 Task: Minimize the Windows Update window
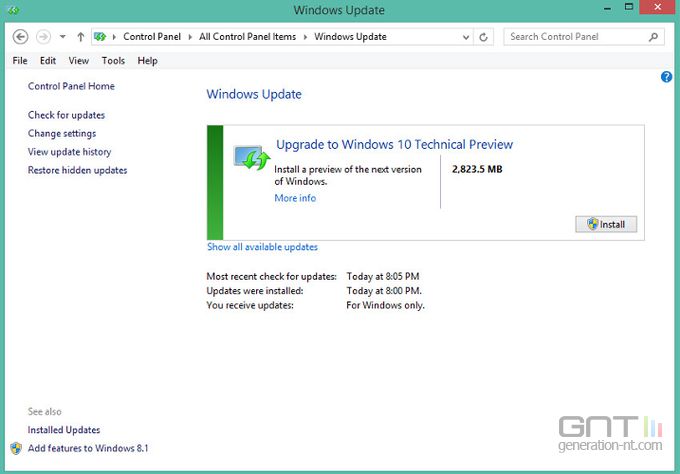(608, 8)
